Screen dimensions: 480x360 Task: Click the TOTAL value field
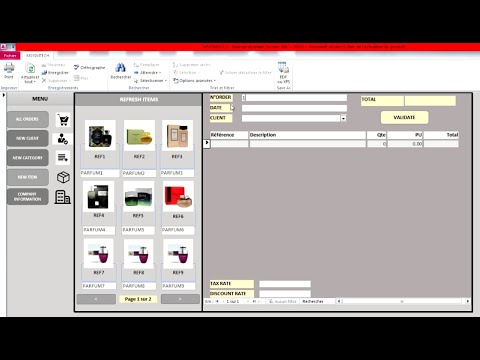[430, 101]
